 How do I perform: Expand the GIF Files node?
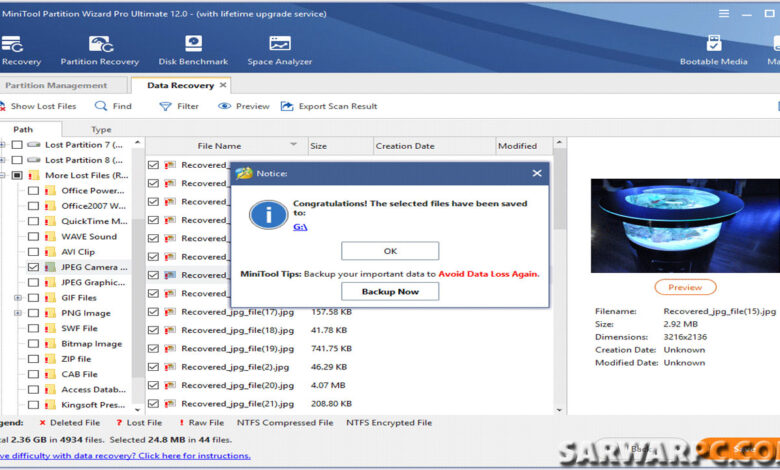[x=18, y=297]
